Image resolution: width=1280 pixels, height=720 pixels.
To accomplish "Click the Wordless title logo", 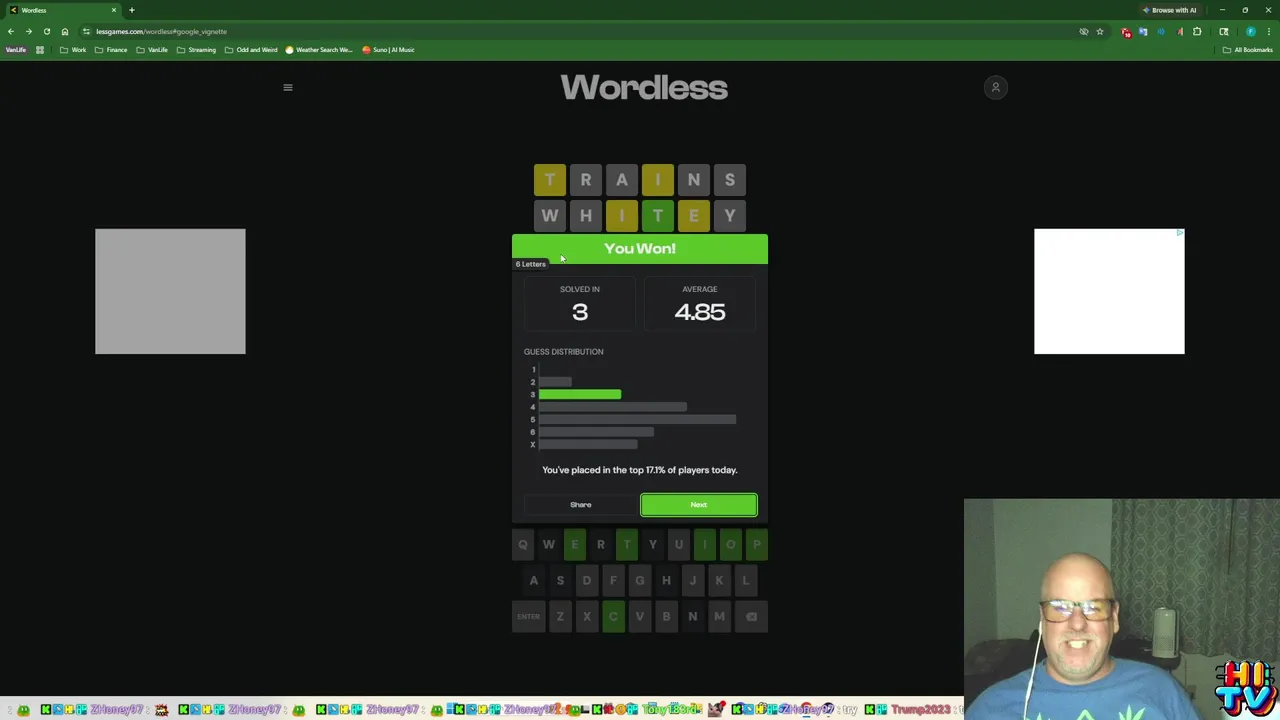I will 644,88.
